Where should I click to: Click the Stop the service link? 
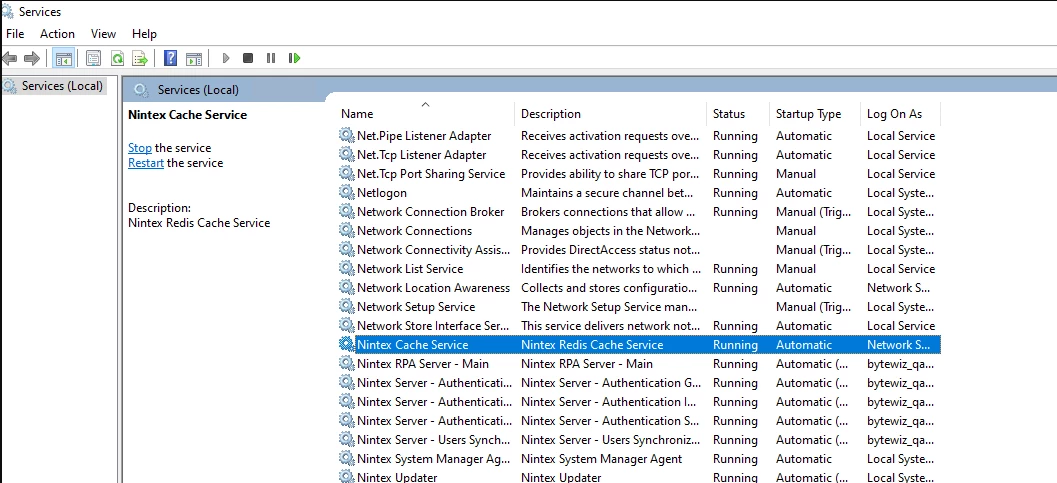click(x=140, y=148)
